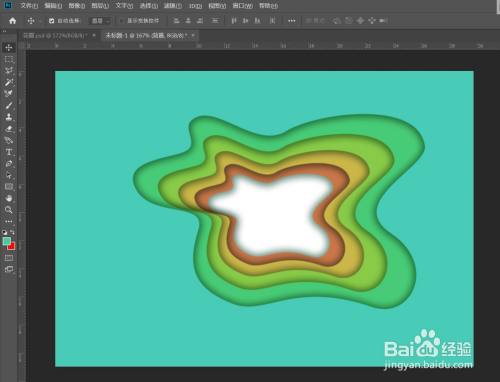This screenshot has width=500, height=382.
Task: Close the first document tab
Action: (94, 35)
